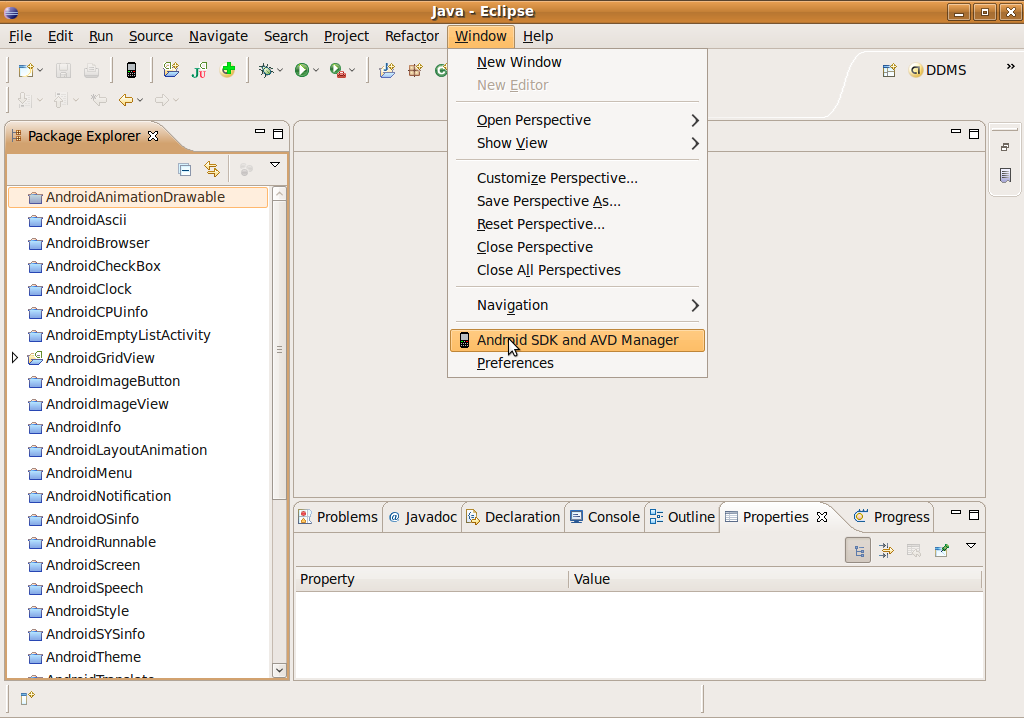
Task: Launch Debug with the bug icon
Action: tap(266, 70)
